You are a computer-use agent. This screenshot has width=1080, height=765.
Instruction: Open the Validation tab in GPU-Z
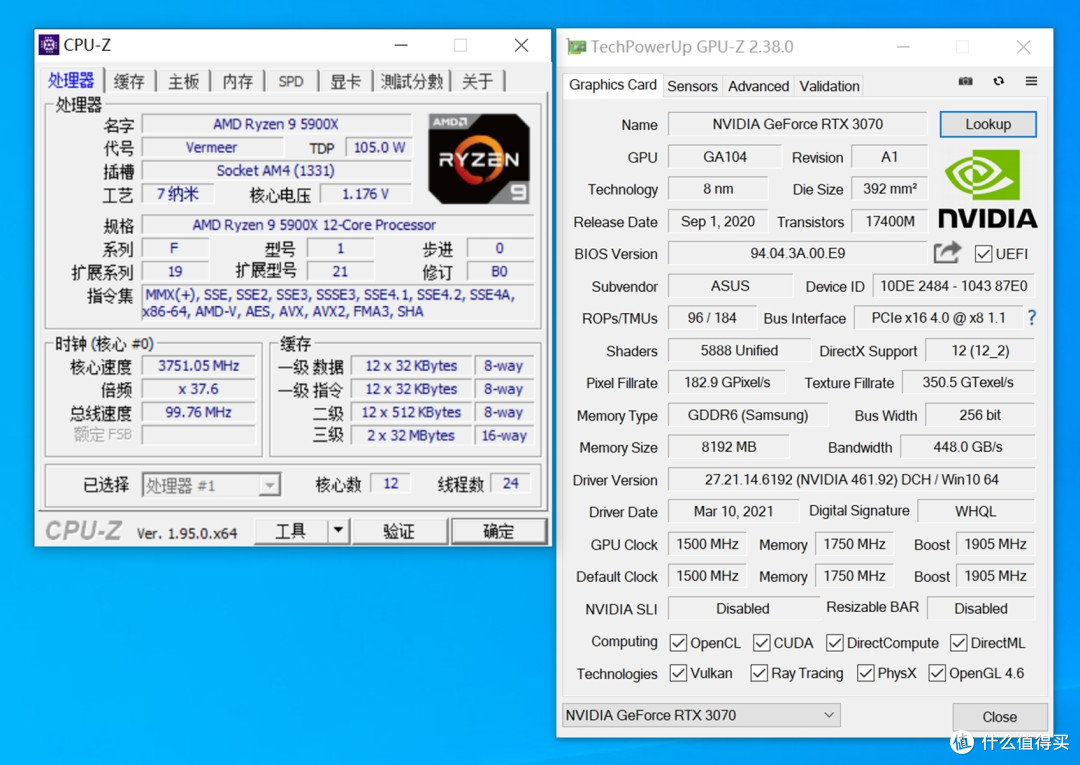(829, 86)
